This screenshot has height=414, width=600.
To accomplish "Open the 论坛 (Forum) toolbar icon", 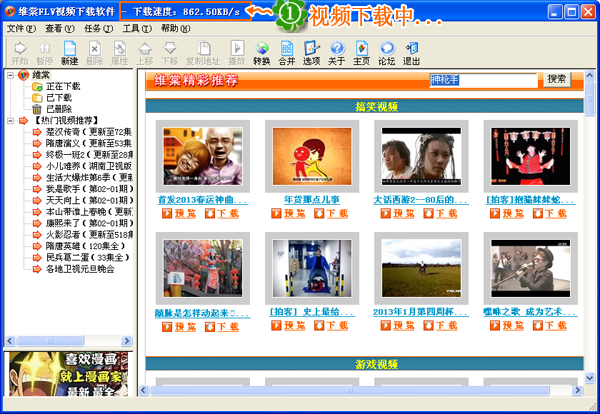I will 387,53.
